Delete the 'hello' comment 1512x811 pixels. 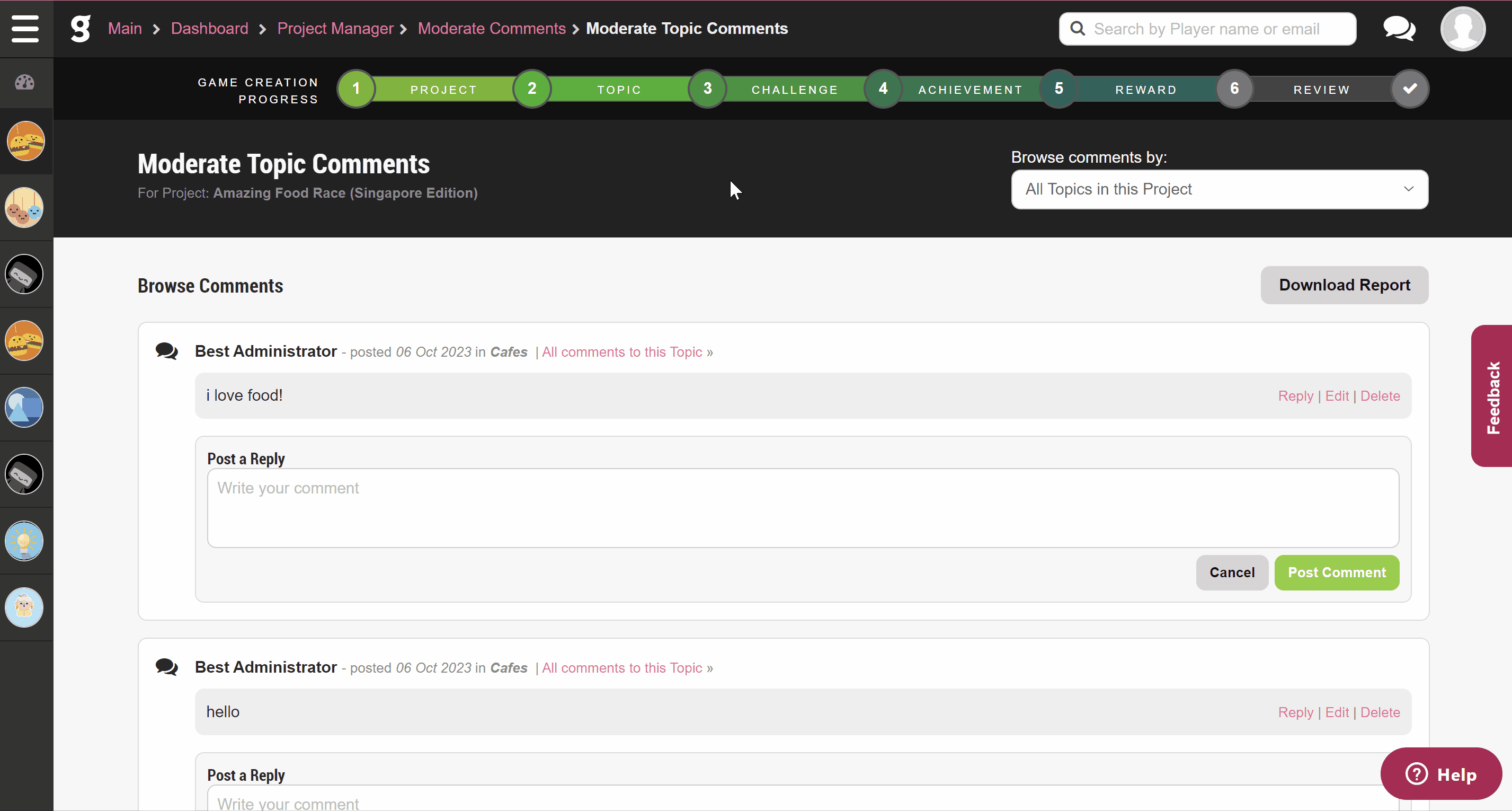1380,712
